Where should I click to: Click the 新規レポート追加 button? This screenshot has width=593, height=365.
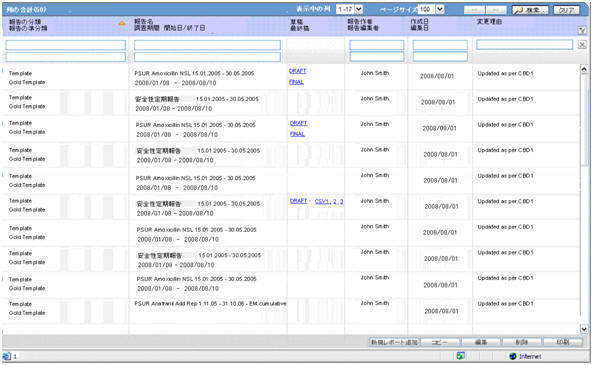pos(394,342)
